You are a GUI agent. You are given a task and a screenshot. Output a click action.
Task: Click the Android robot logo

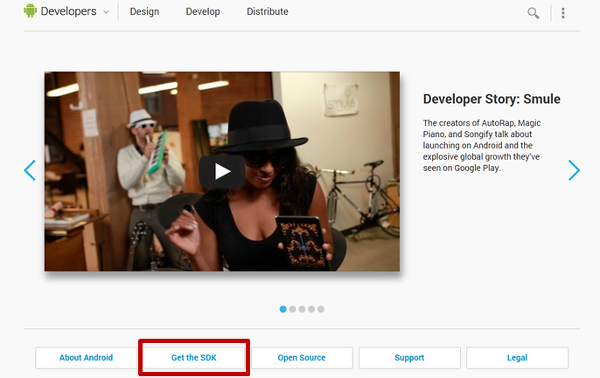point(30,11)
